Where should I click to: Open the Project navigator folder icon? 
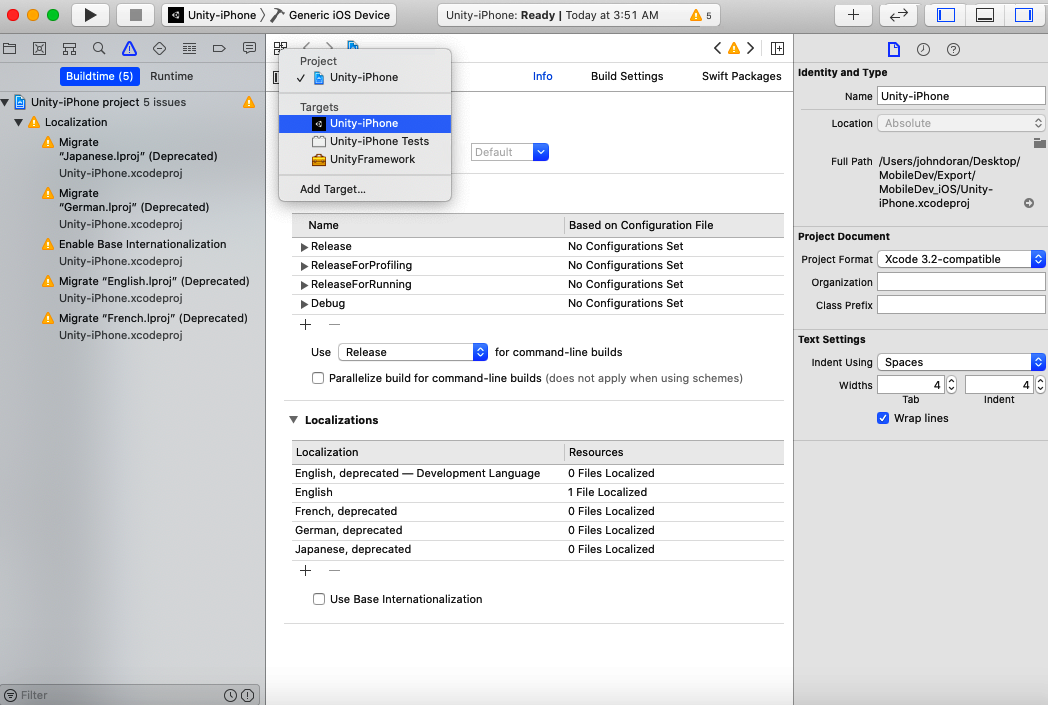[x=10, y=48]
